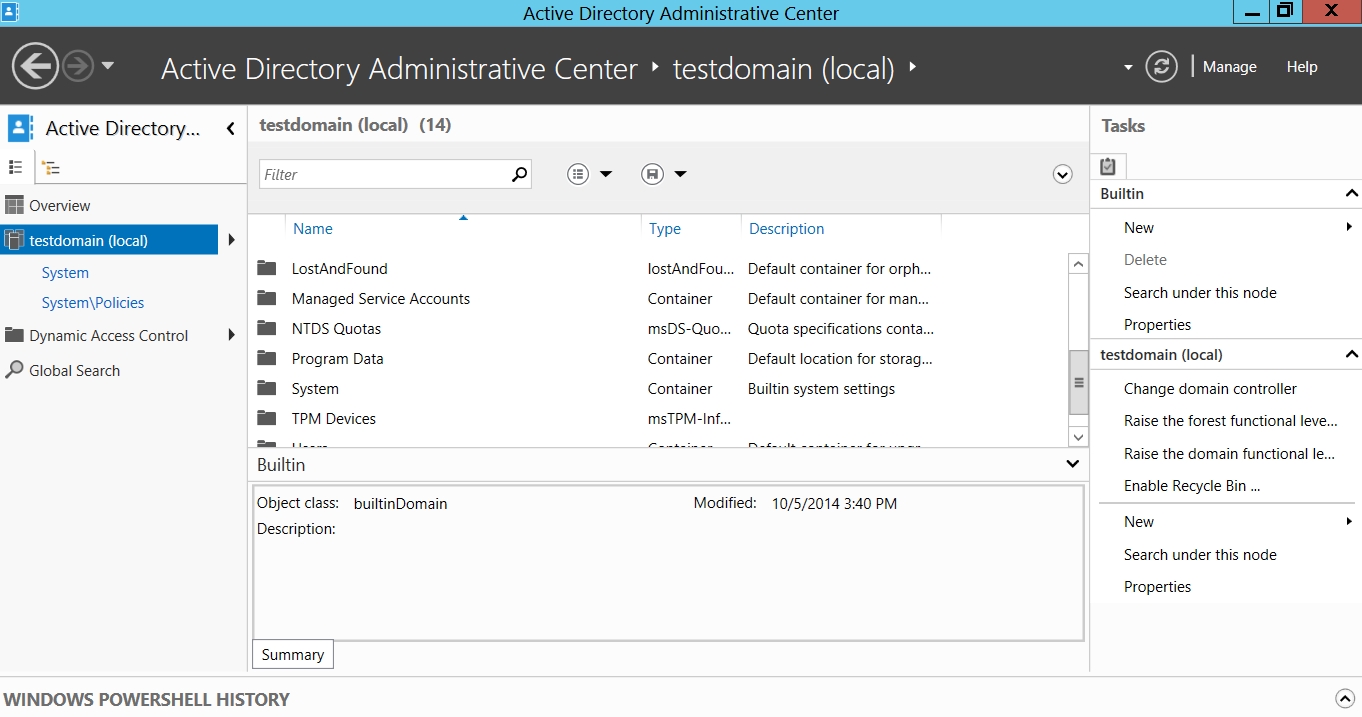Click Raise the forest functional level
1362x717 pixels.
tap(1230, 421)
